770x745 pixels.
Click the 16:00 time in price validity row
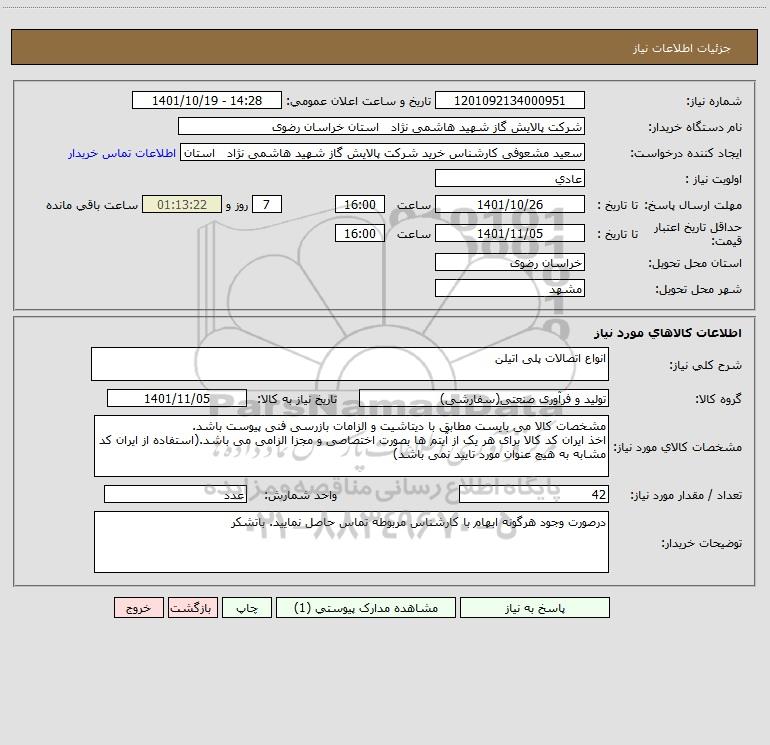pyautogui.click(x=359, y=233)
